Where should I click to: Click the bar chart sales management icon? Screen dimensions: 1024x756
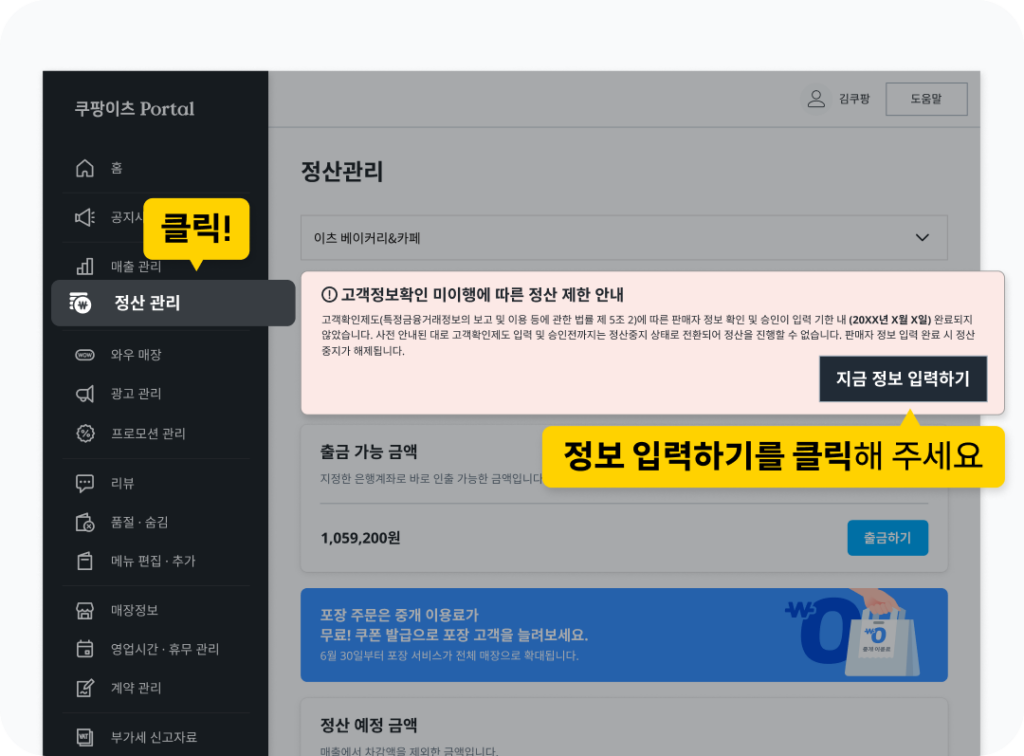(x=85, y=266)
